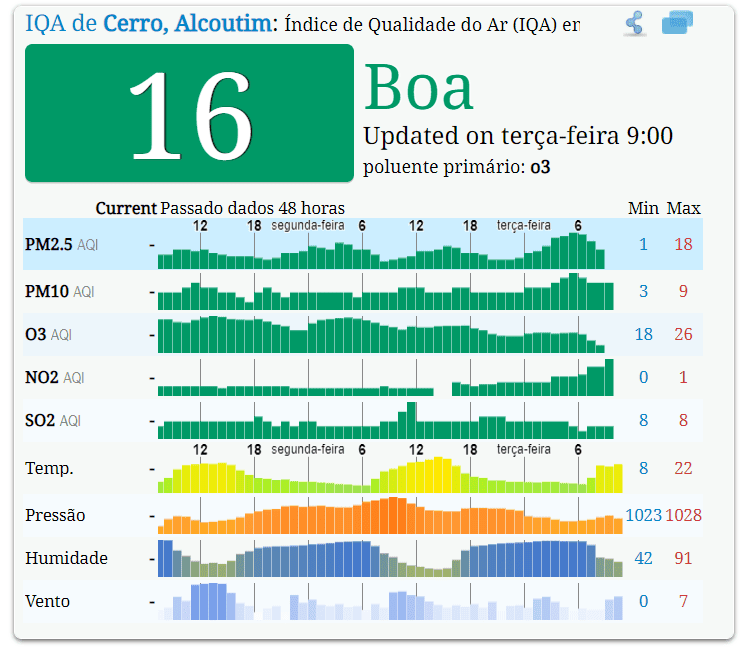746x652 pixels.
Task: Click the Pressão row label
Action: point(55,515)
